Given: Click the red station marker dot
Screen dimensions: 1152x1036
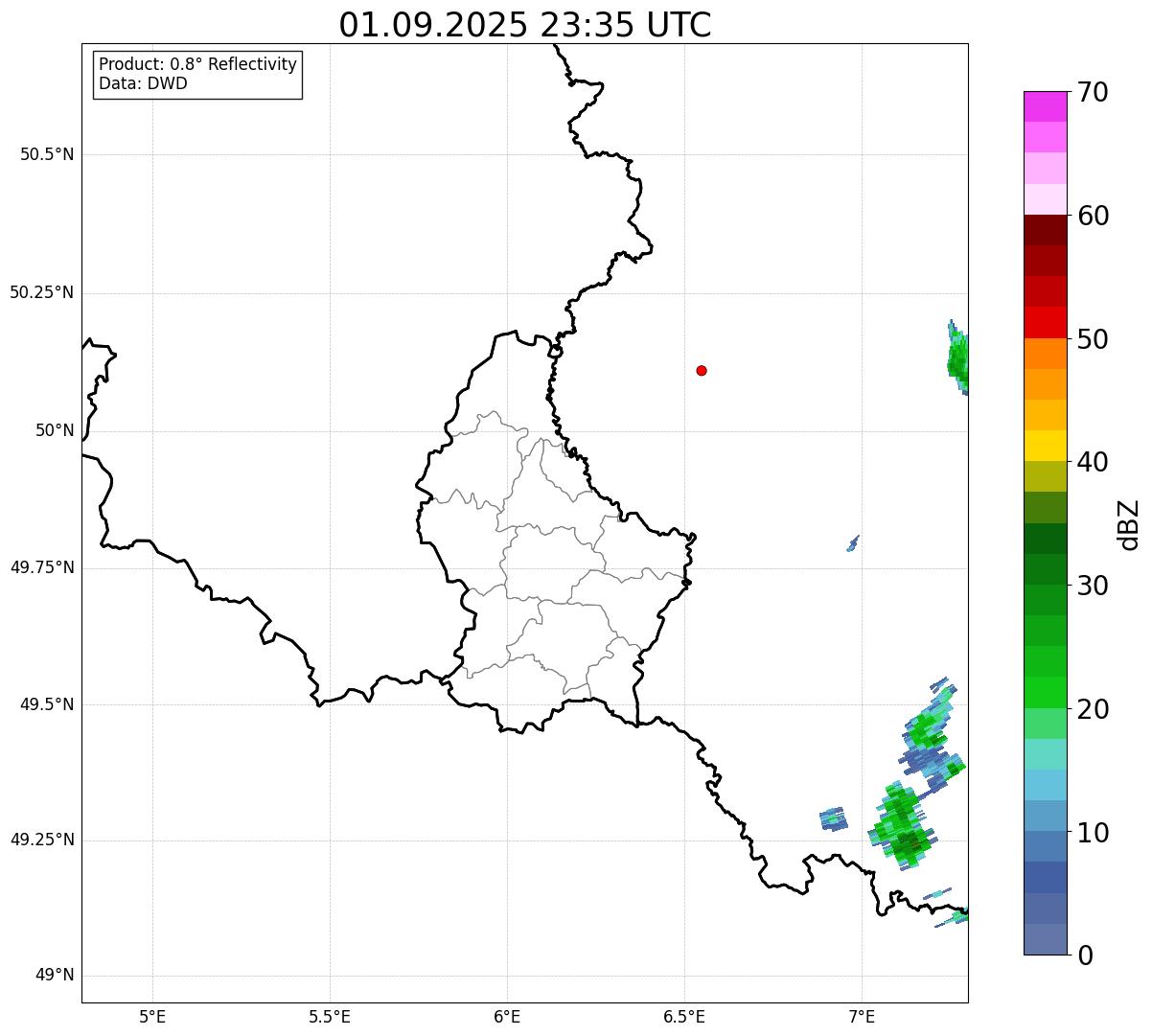Looking at the screenshot, I should point(702,370).
